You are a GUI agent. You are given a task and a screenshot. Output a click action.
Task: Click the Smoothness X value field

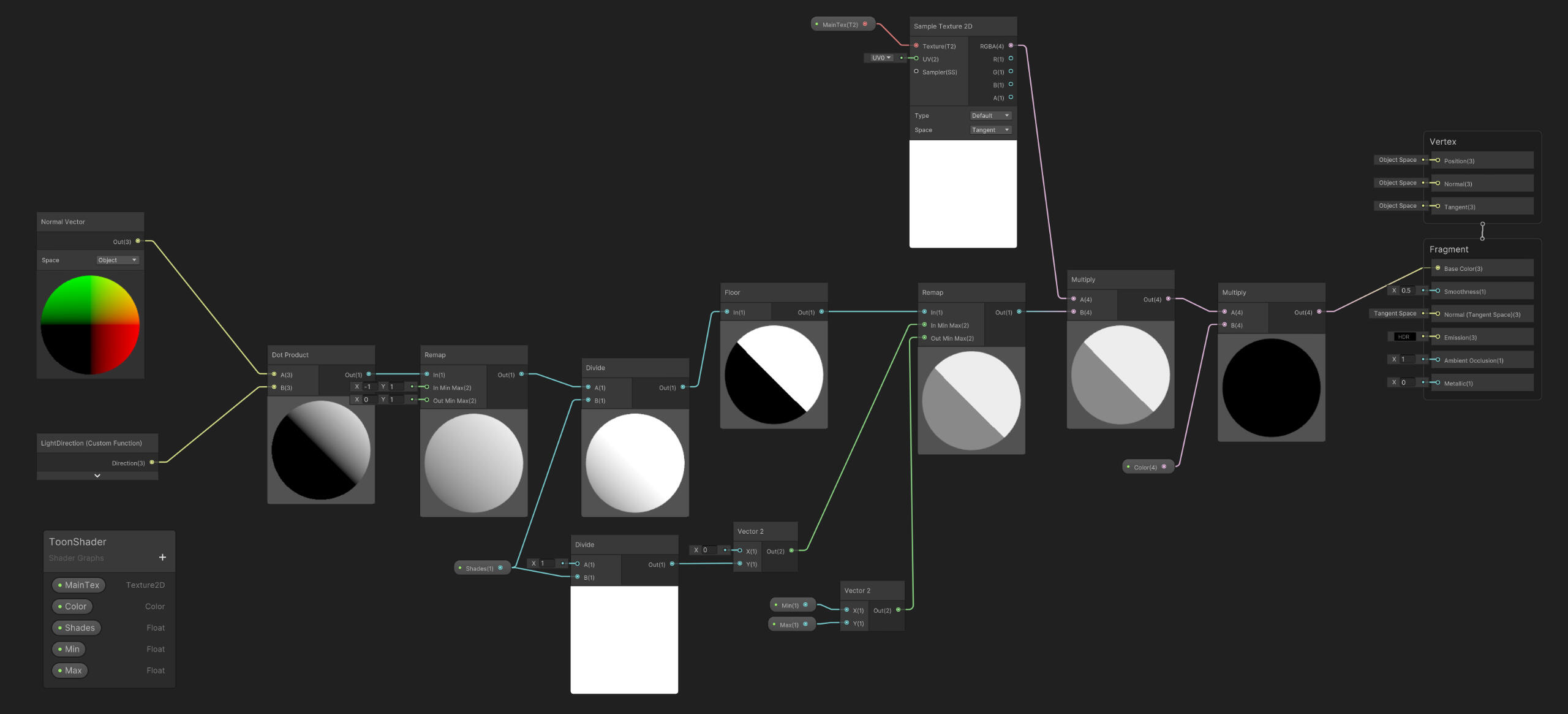pos(1408,291)
